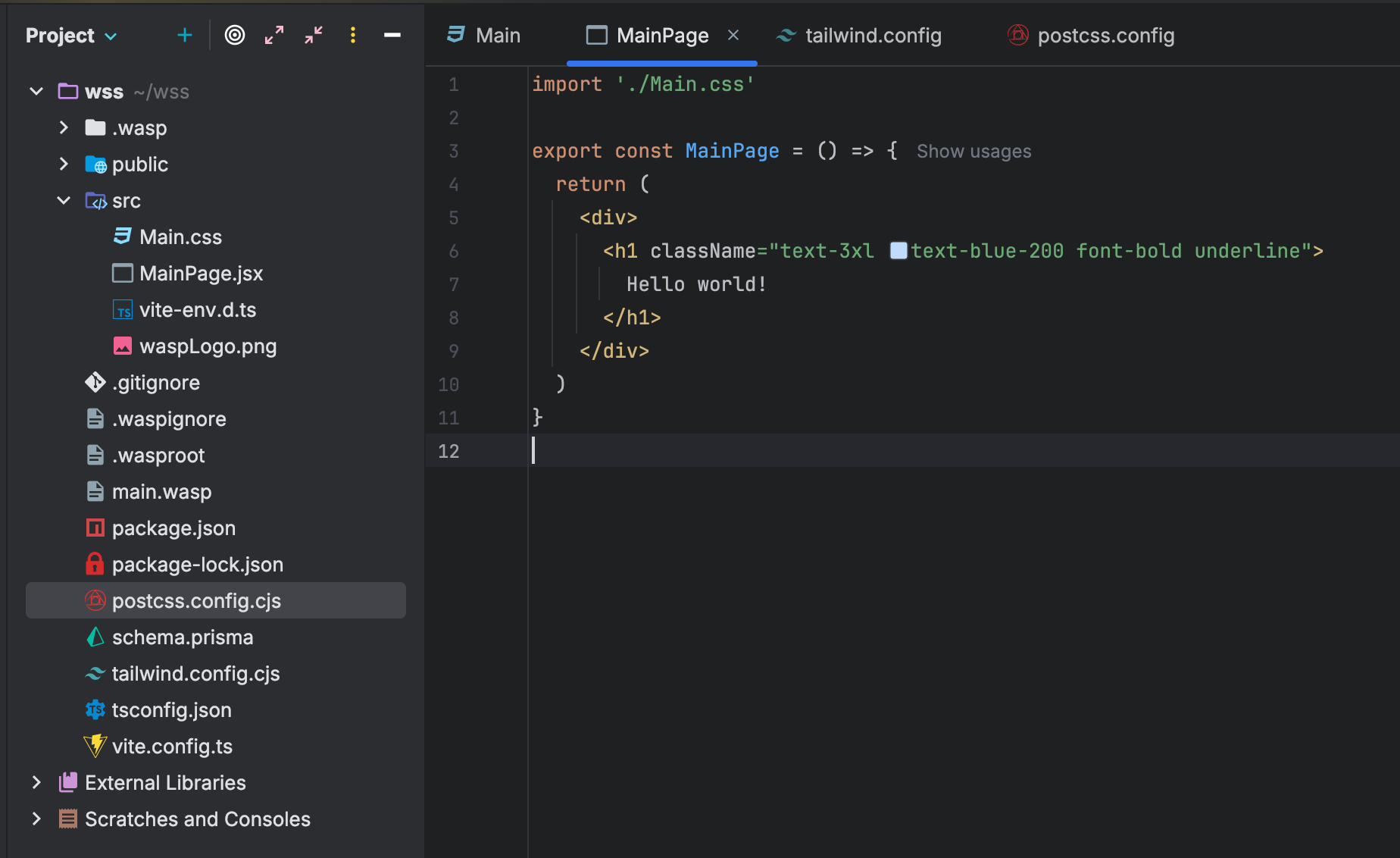1400x858 pixels.
Task: Select package-lock.json file
Action: pyautogui.click(x=197, y=565)
